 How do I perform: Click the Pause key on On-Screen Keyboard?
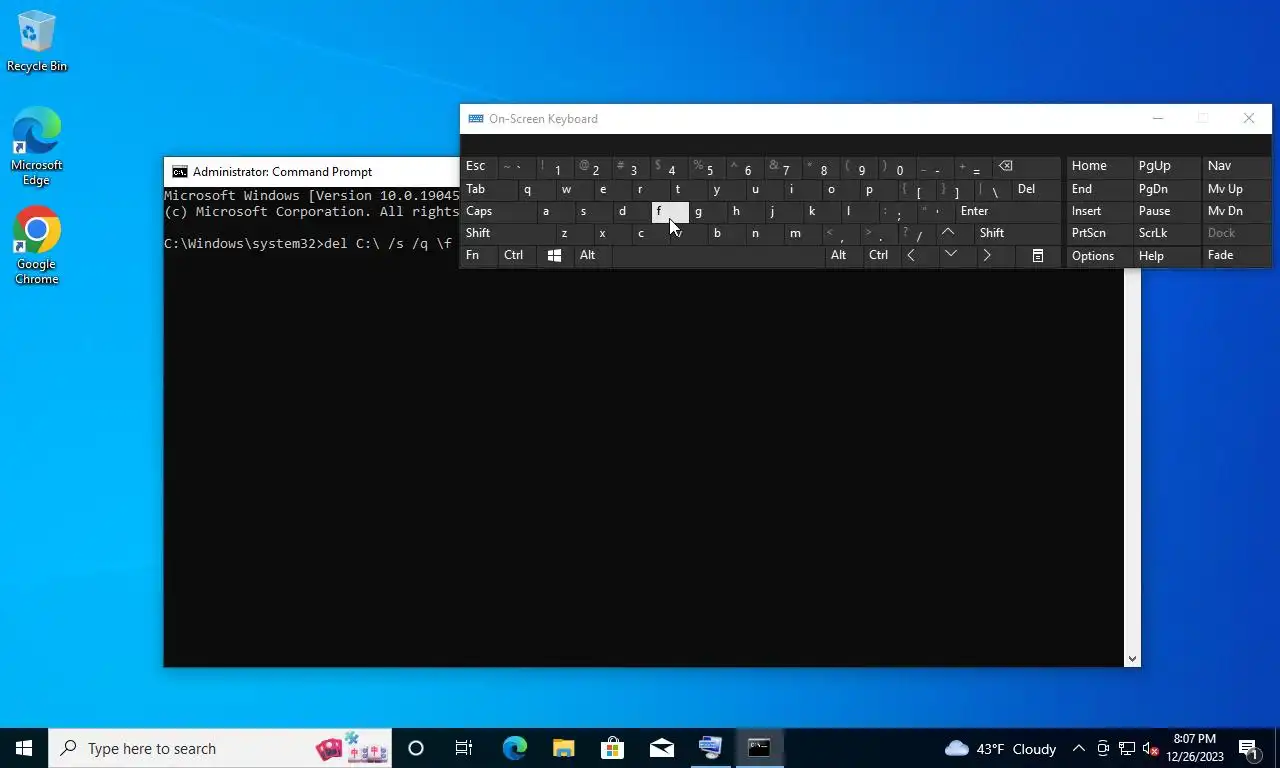(1166, 211)
